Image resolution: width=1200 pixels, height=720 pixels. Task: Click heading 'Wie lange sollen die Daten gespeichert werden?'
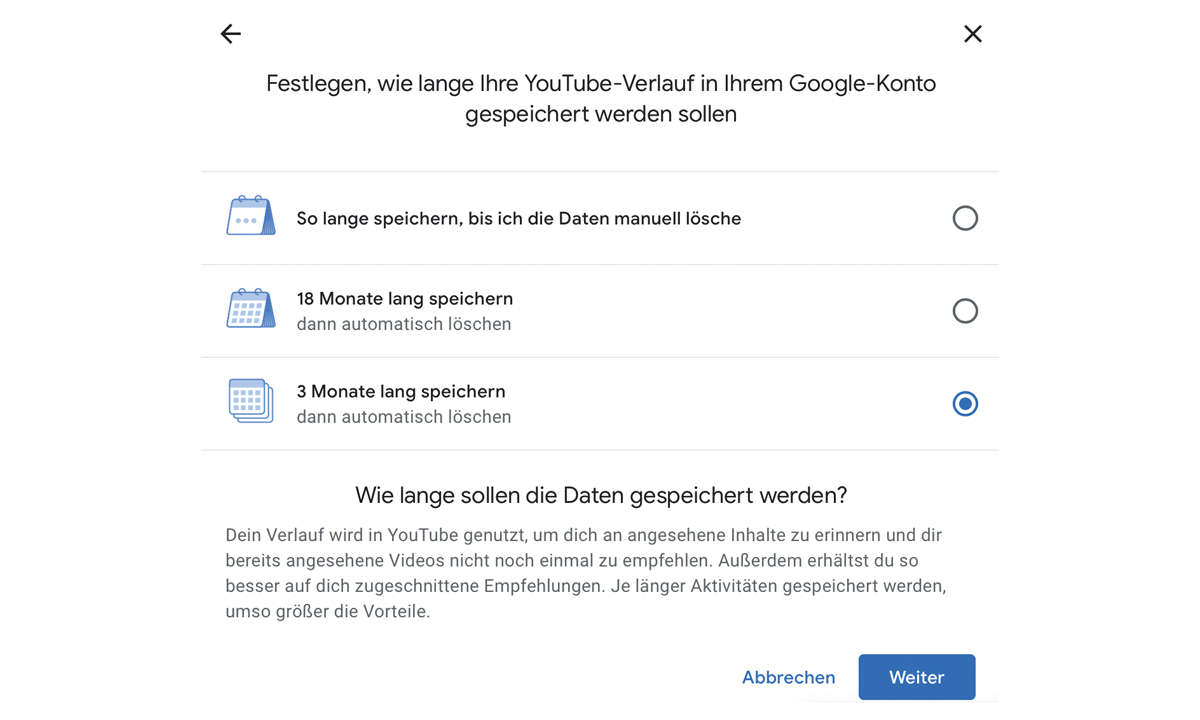pyautogui.click(x=601, y=495)
